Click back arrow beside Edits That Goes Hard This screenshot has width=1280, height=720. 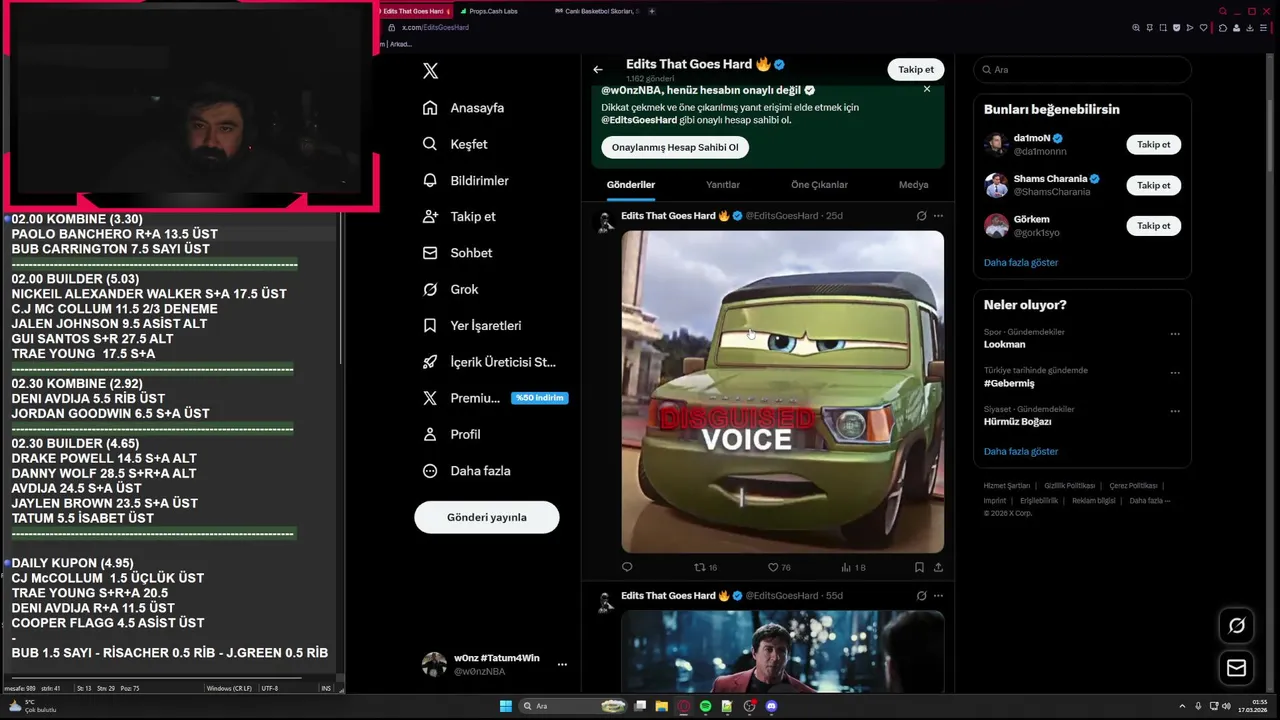(x=598, y=70)
